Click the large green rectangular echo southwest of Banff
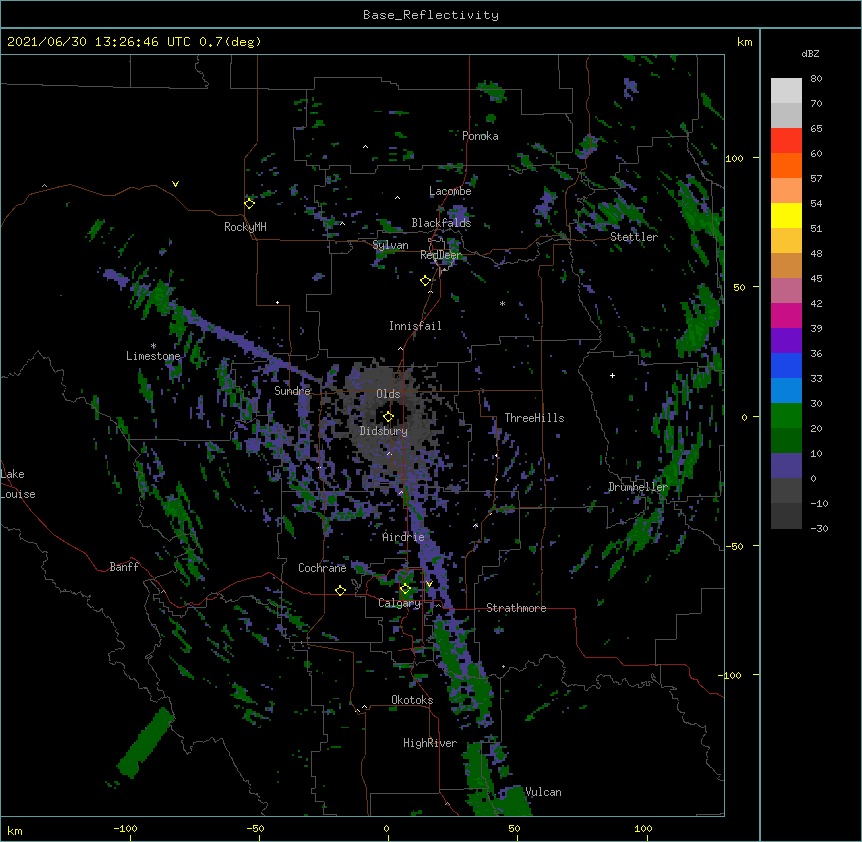 click(x=145, y=743)
